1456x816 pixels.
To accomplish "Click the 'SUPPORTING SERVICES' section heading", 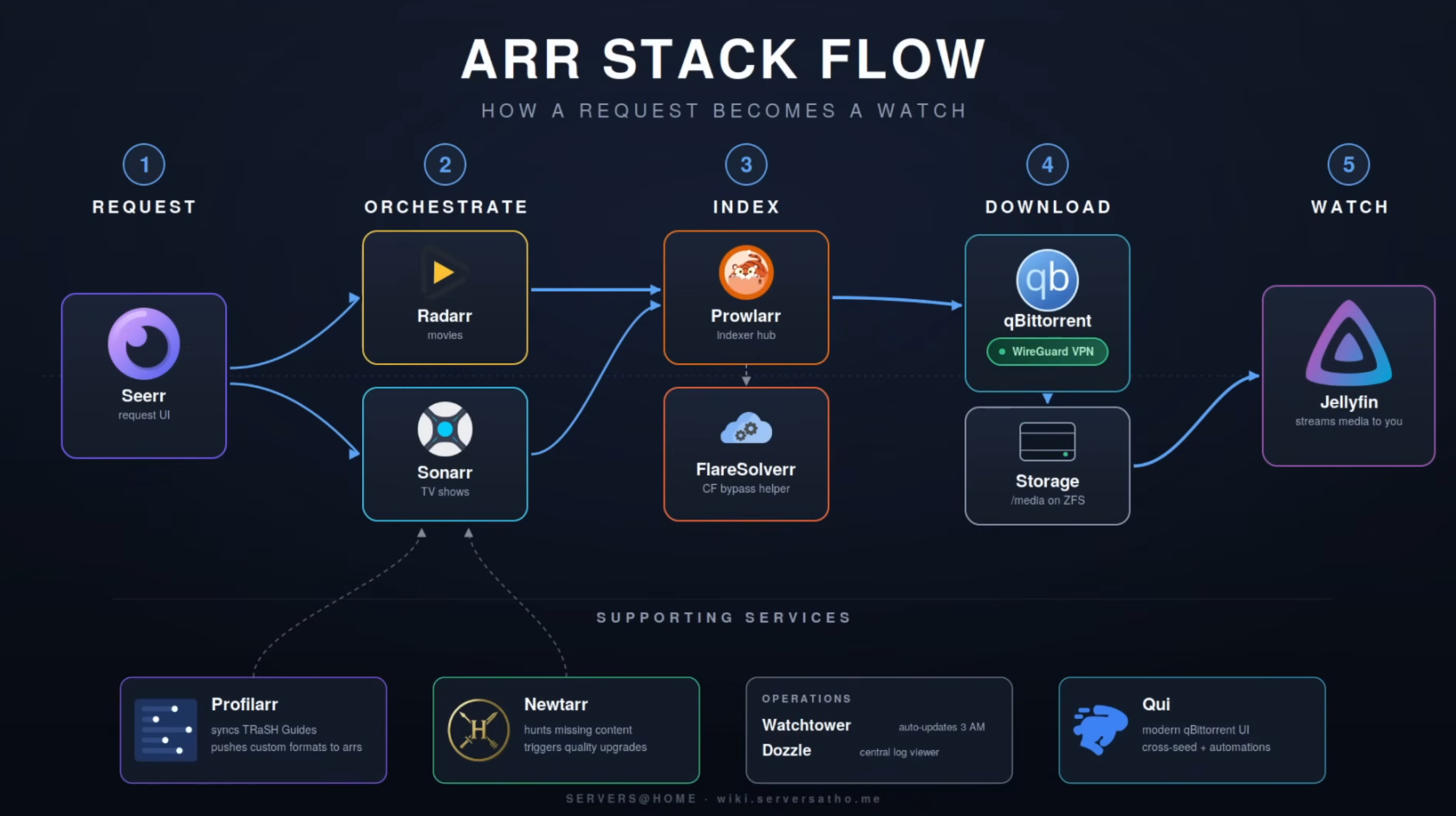I will coord(724,617).
